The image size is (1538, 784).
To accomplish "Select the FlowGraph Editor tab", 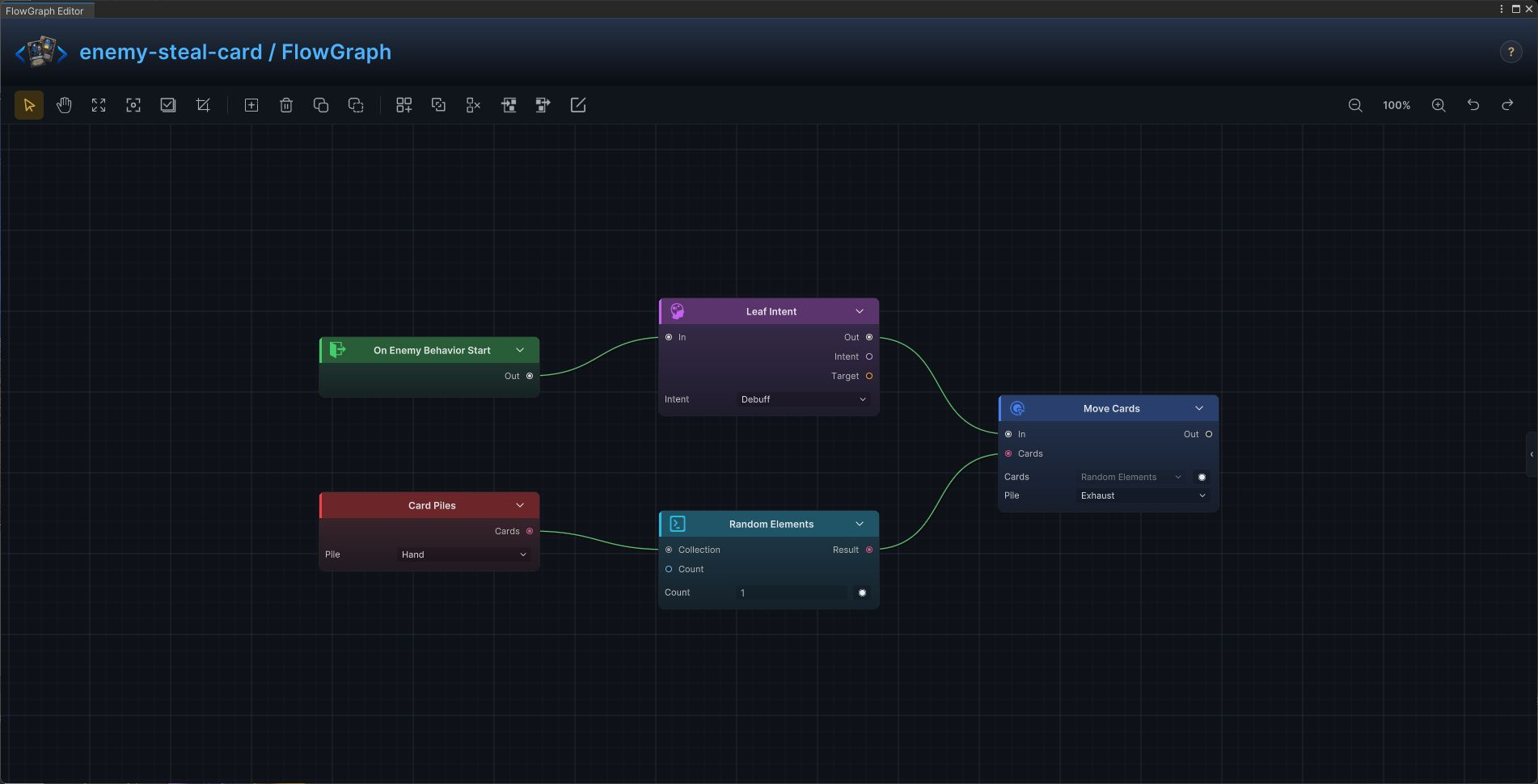I will pyautogui.click(x=47, y=11).
